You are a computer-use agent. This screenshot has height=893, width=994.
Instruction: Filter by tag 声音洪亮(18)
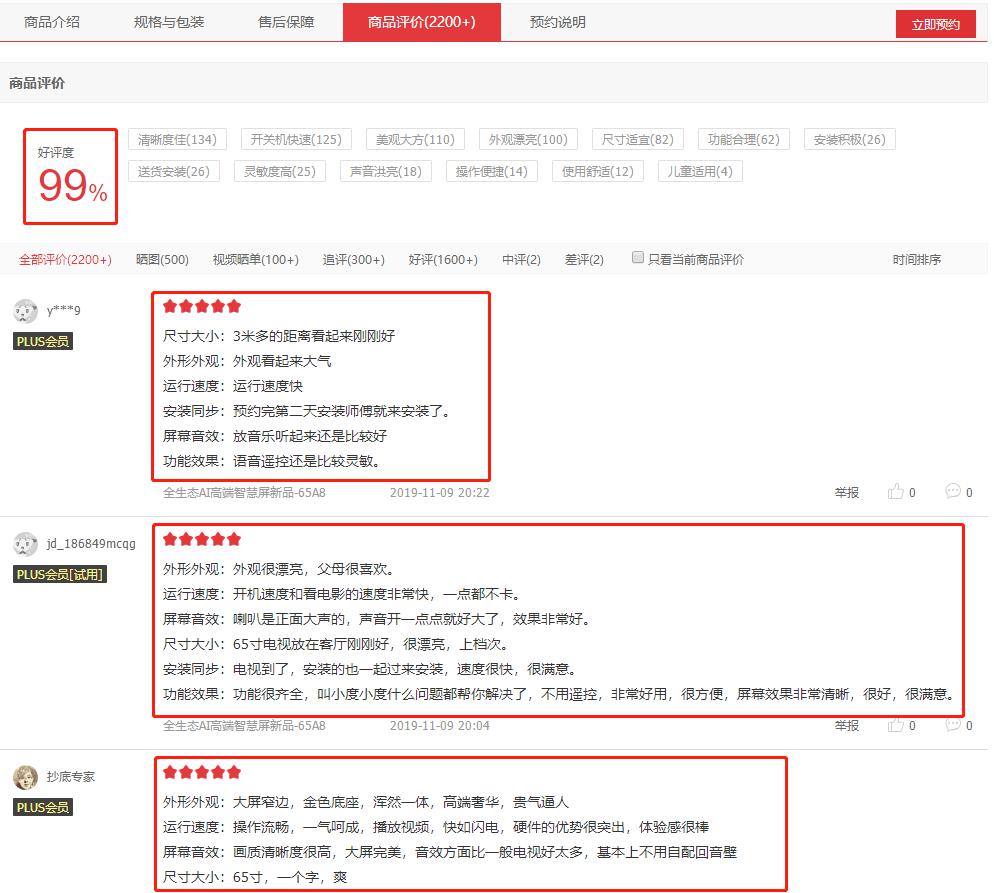(385, 171)
